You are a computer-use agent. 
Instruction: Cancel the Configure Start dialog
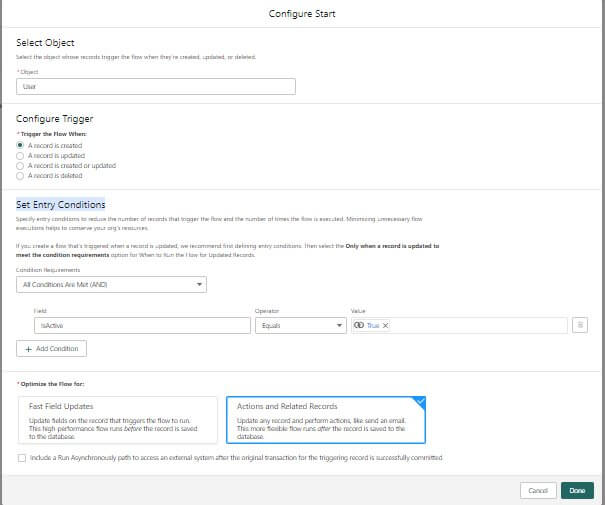pyautogui.click(x=538, y=490)
